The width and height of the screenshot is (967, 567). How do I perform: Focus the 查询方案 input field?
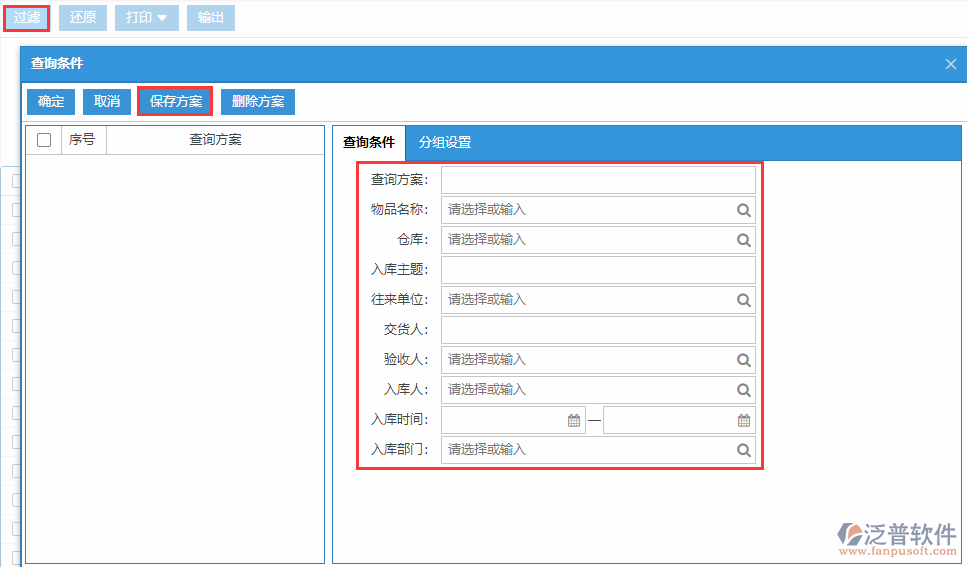tap(598, 180)
